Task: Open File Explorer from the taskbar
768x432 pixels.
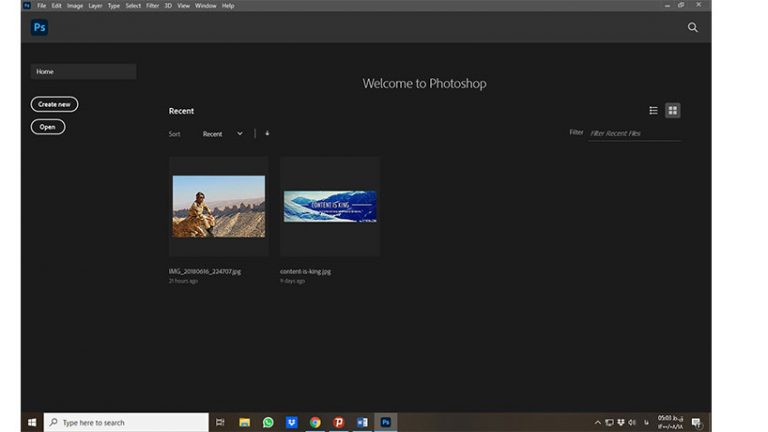Action: pyautogui.click(x=244, y=422)
